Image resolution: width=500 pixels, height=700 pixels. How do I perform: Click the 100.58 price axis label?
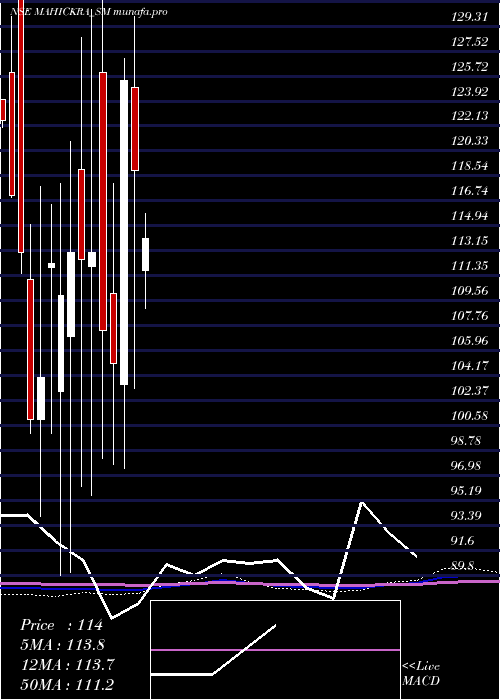[x=470, y=416]
